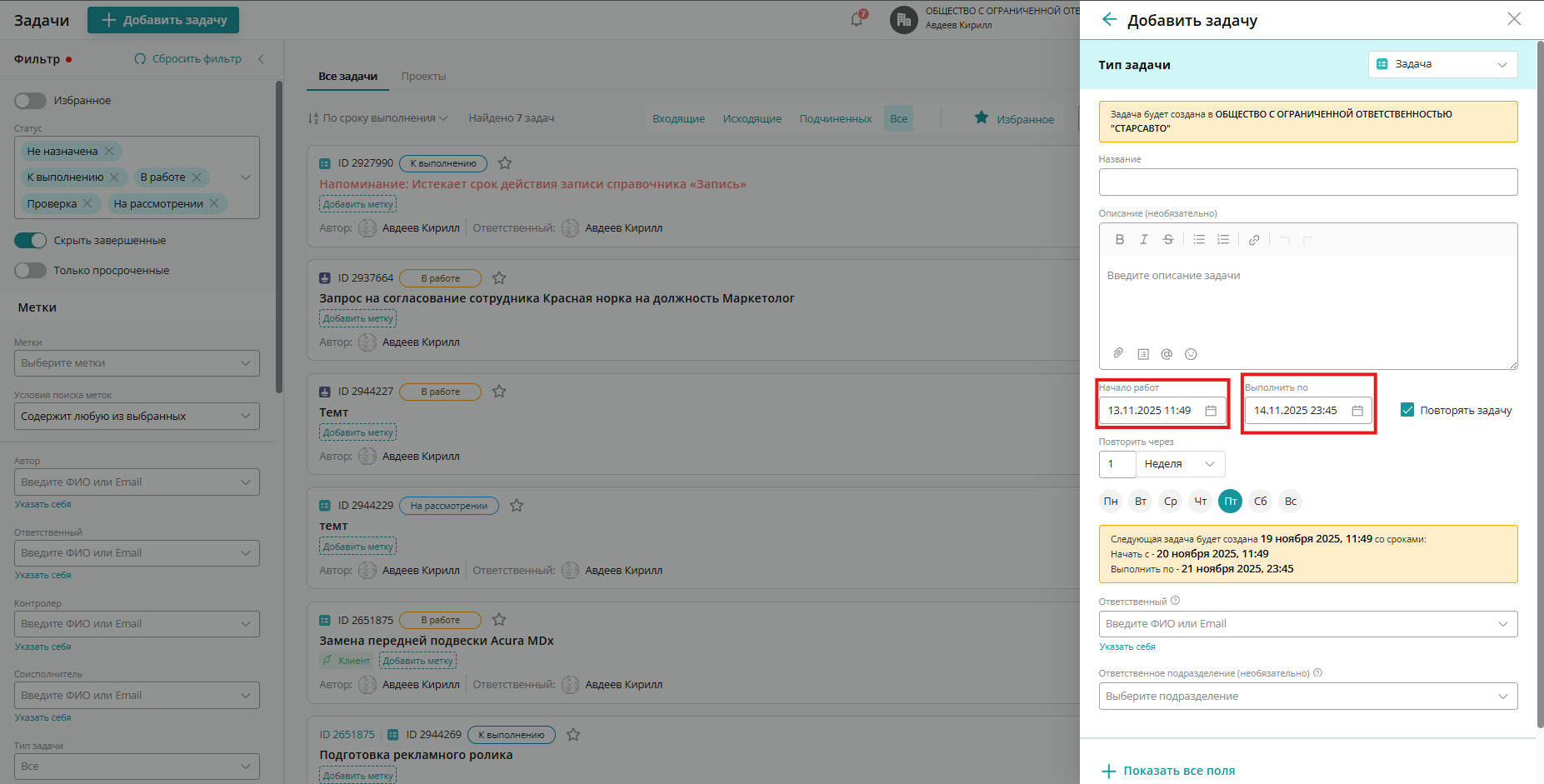The height and width of the screenshot is (784, 1544).
Task: Click the help icon next to Ответственный label
Action: 1176,601
